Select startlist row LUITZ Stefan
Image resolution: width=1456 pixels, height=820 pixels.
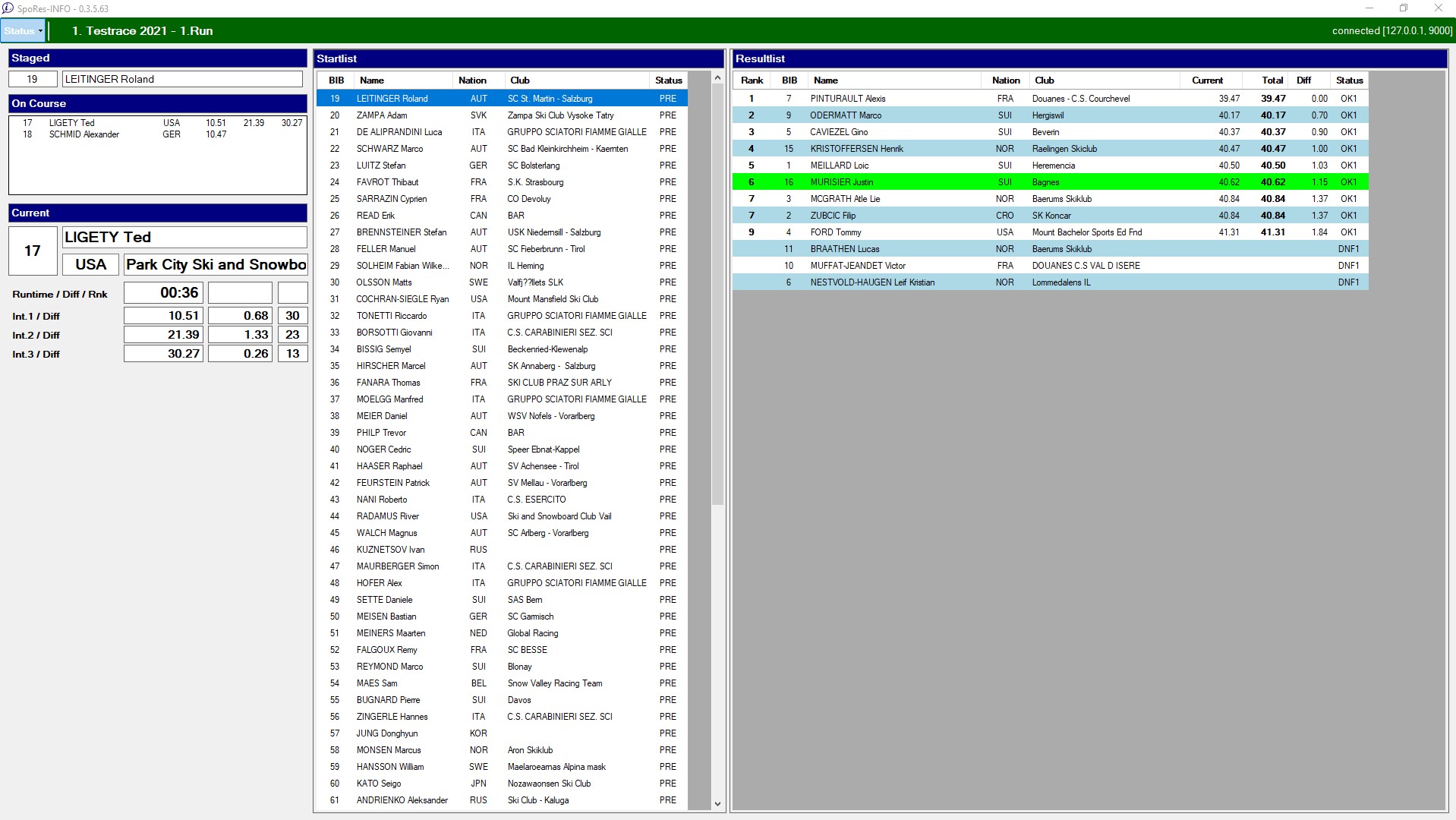[502, 166]
